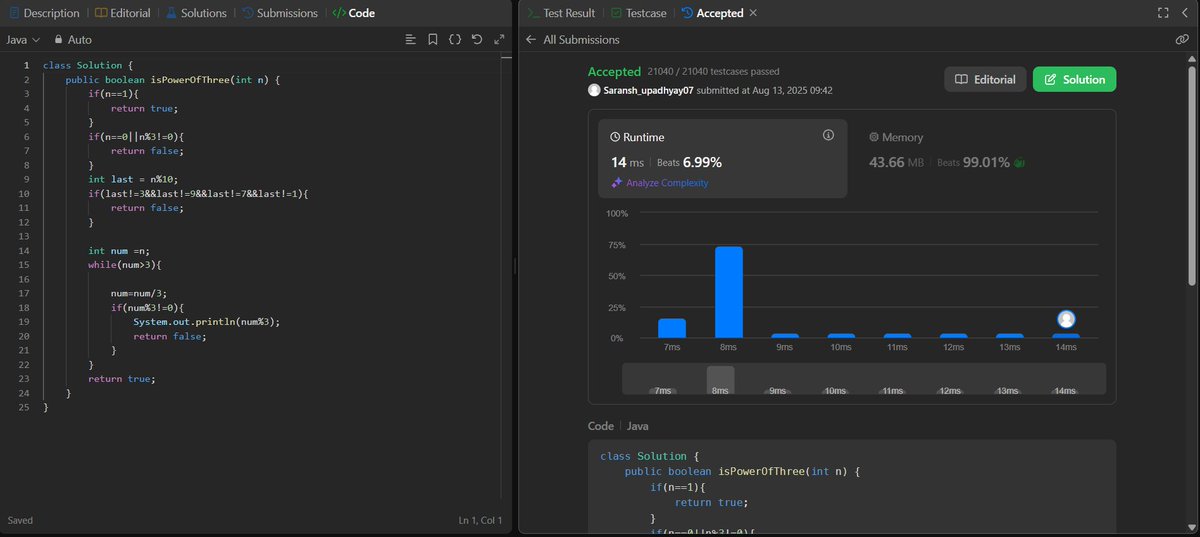This screenshot has height=537, width=1200.
Task: Click the bookmark icon in editor toolbar
Action: pyautogui.click(x=432, y=39)
